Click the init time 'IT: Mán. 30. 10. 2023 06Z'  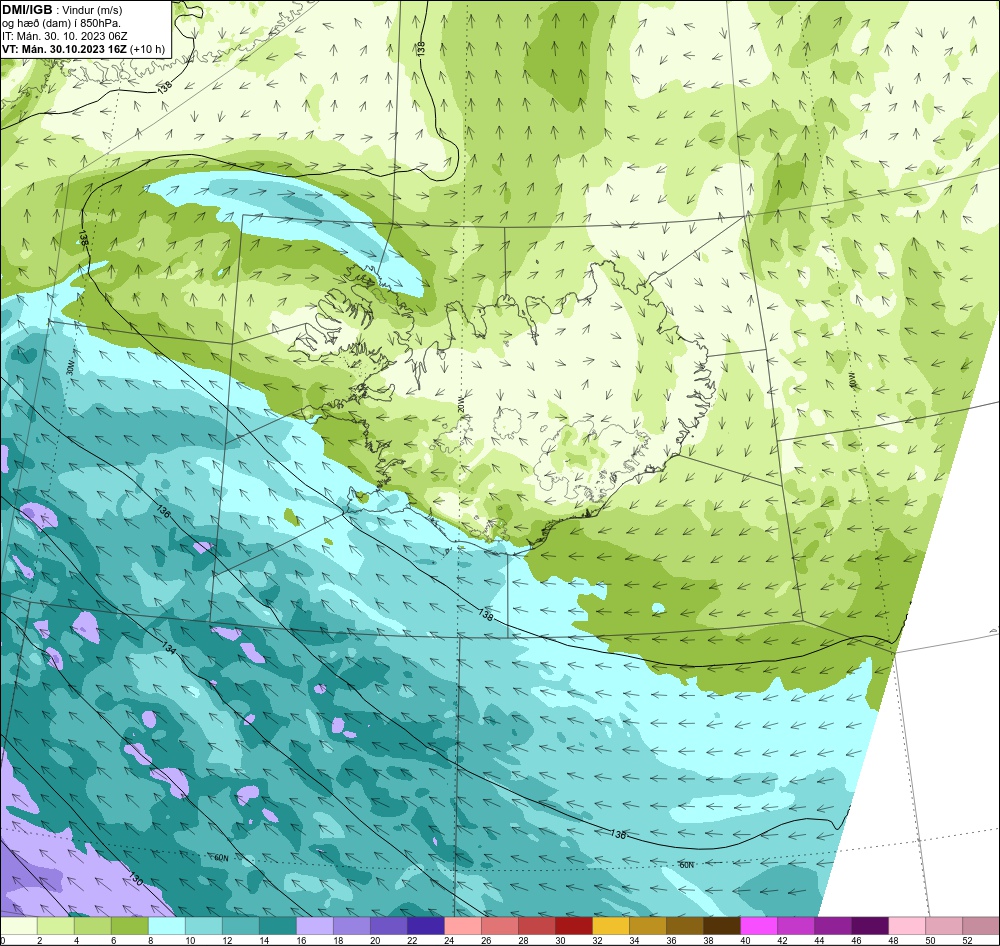(x=64, y=36)
